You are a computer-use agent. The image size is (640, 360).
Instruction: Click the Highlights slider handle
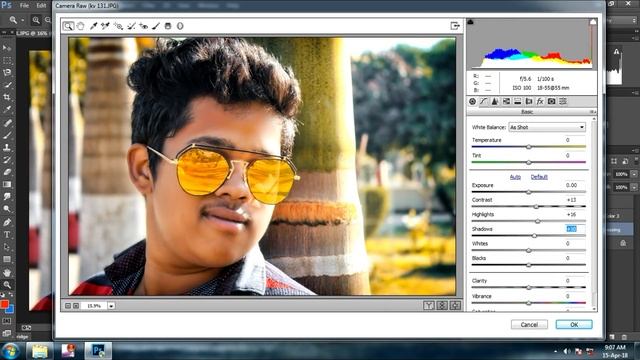pyautogui.click(x=538, y=221)
